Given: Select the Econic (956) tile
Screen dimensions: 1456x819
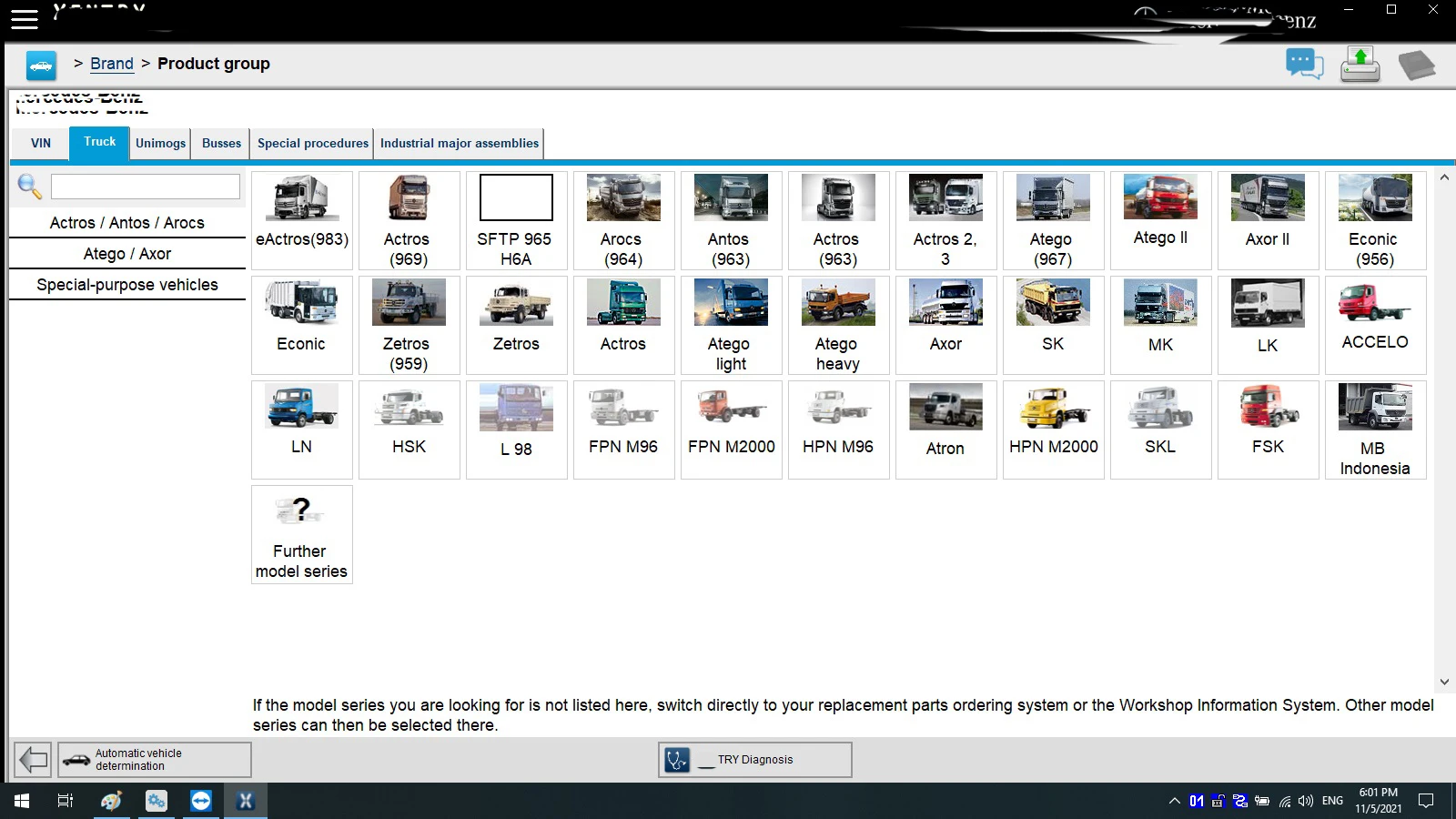Looking at the screenshot, I should [x=1376, y=220].
